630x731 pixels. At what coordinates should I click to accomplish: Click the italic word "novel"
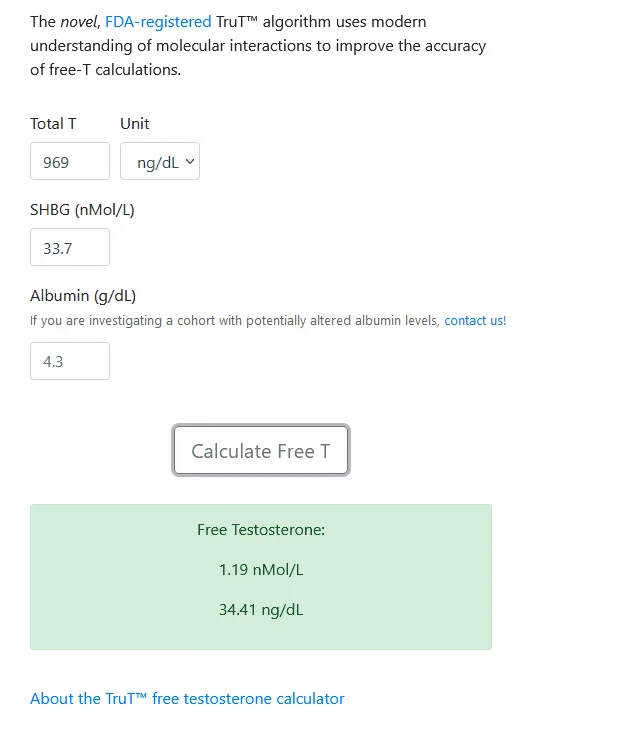(79, 21)
